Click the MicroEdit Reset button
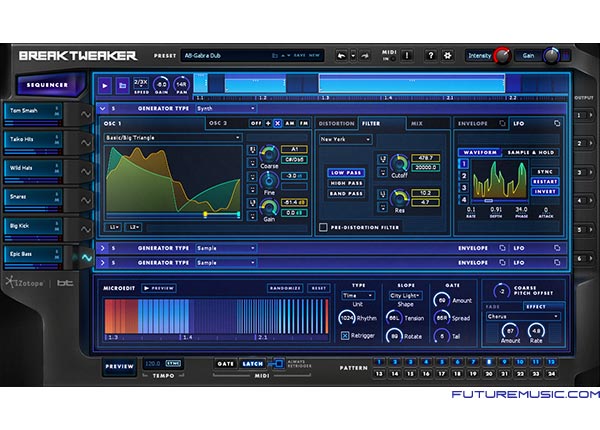The height and width of the screenshot is (430, 600). tap(319, 288)
